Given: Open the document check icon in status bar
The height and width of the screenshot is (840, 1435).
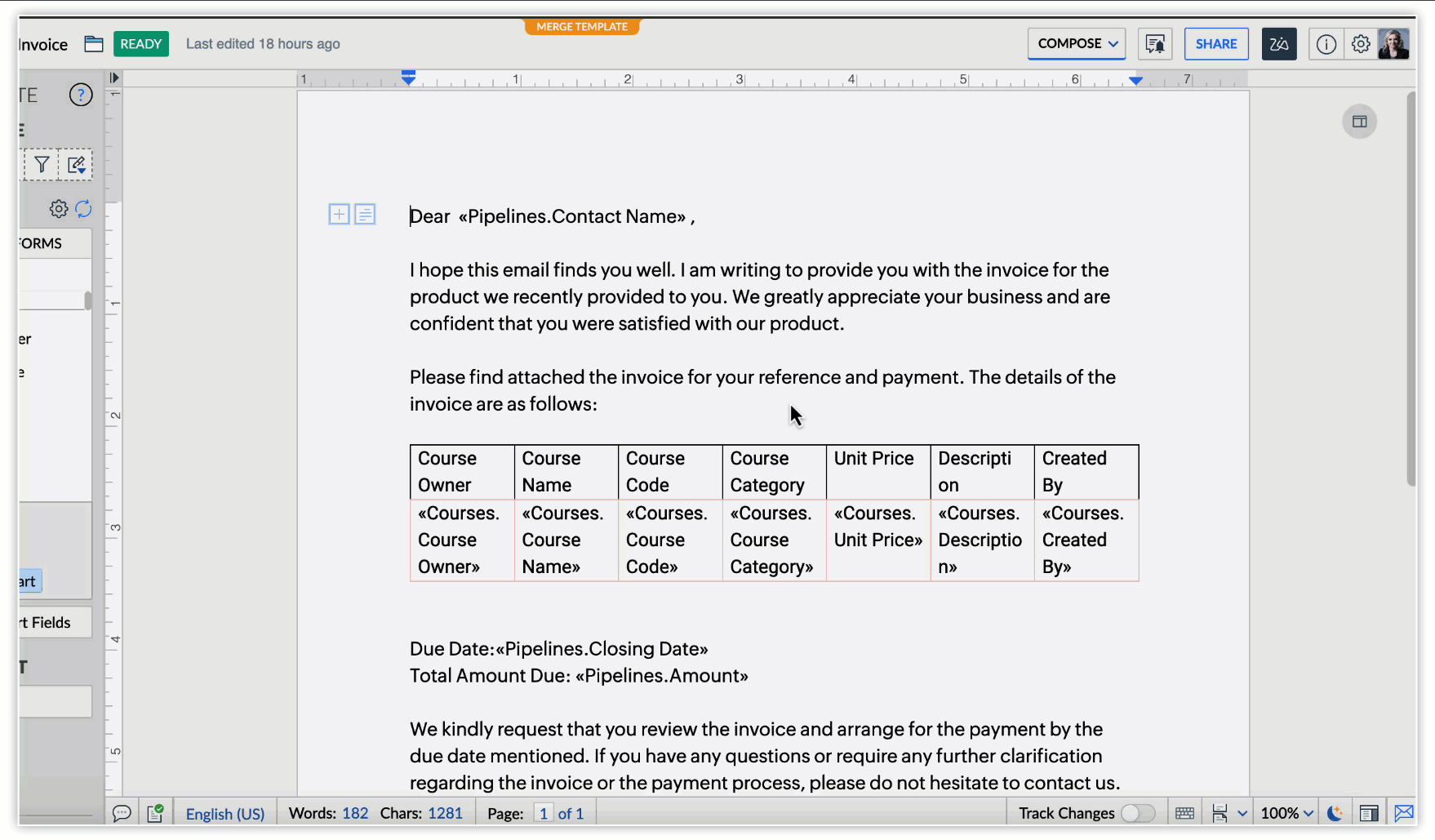Looking at the screenshot, I should 155,813.
